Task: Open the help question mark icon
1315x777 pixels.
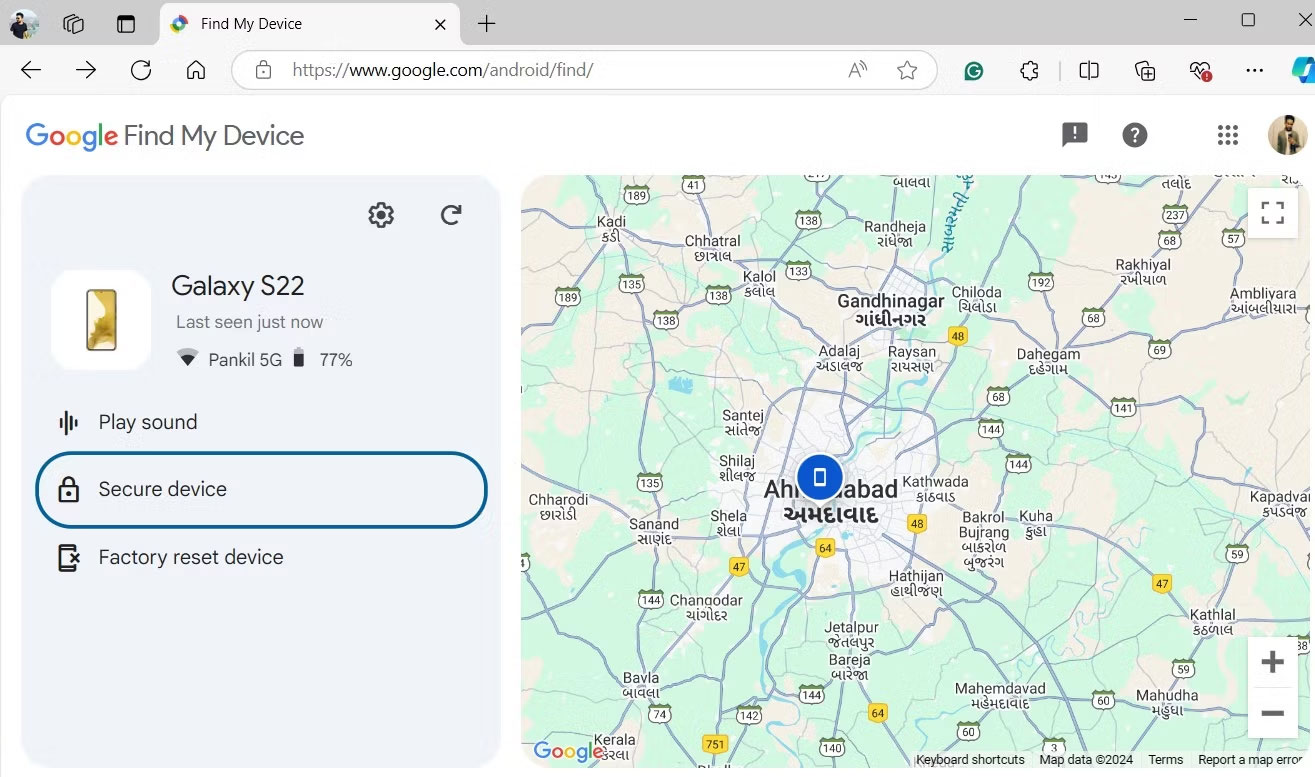Action: pyautogui.click(x=1134, y=135)
